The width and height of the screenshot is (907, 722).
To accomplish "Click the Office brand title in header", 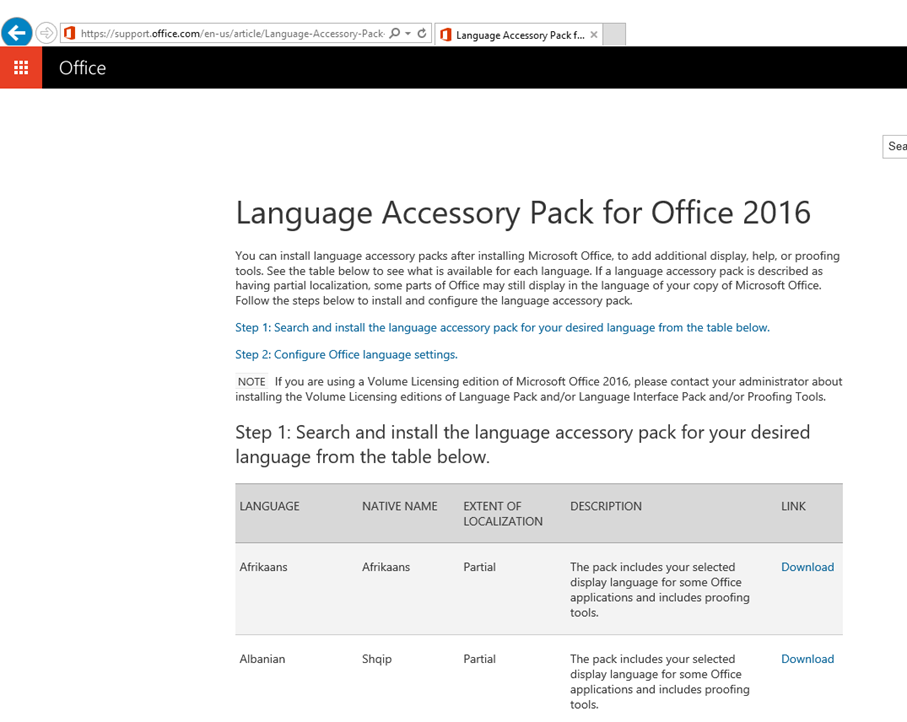I will (x=82, y=68).
